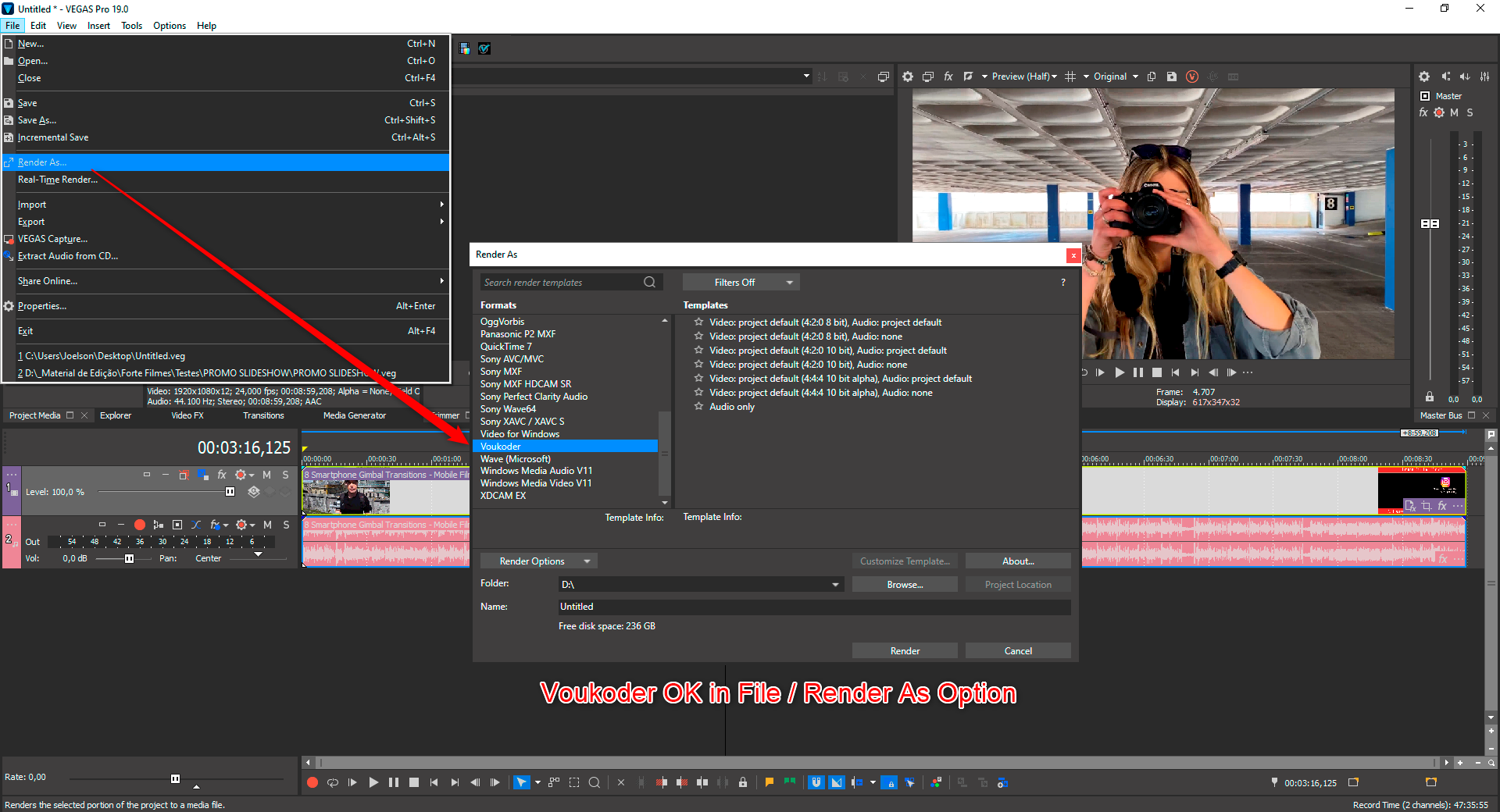Toggle Lock Envelopes to Events button
This screenshot has height=812, width=1500.
[890, 782]
